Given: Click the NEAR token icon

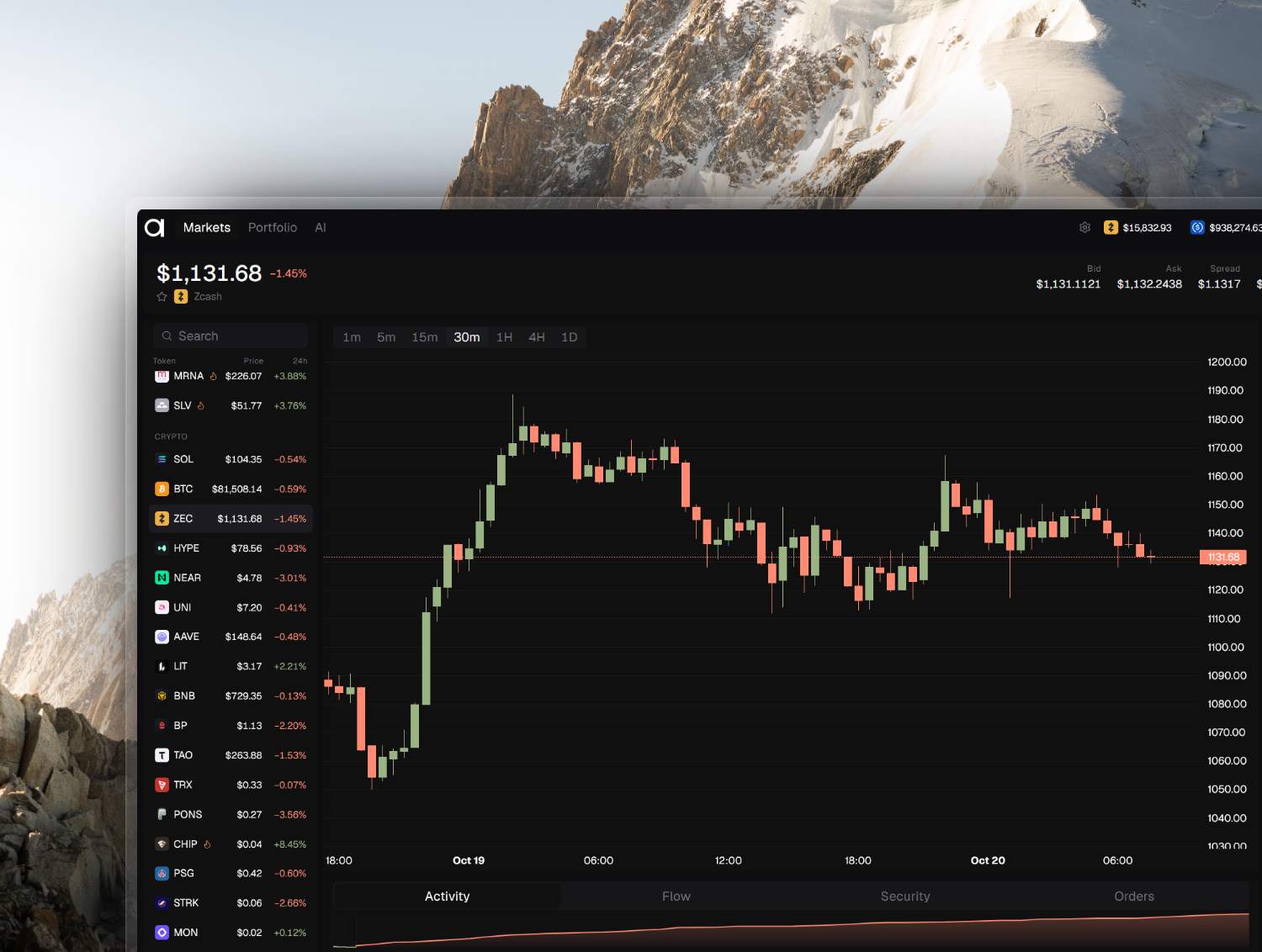Looking at the screenshot, I should pyautogui.click(x=162, y=578).
